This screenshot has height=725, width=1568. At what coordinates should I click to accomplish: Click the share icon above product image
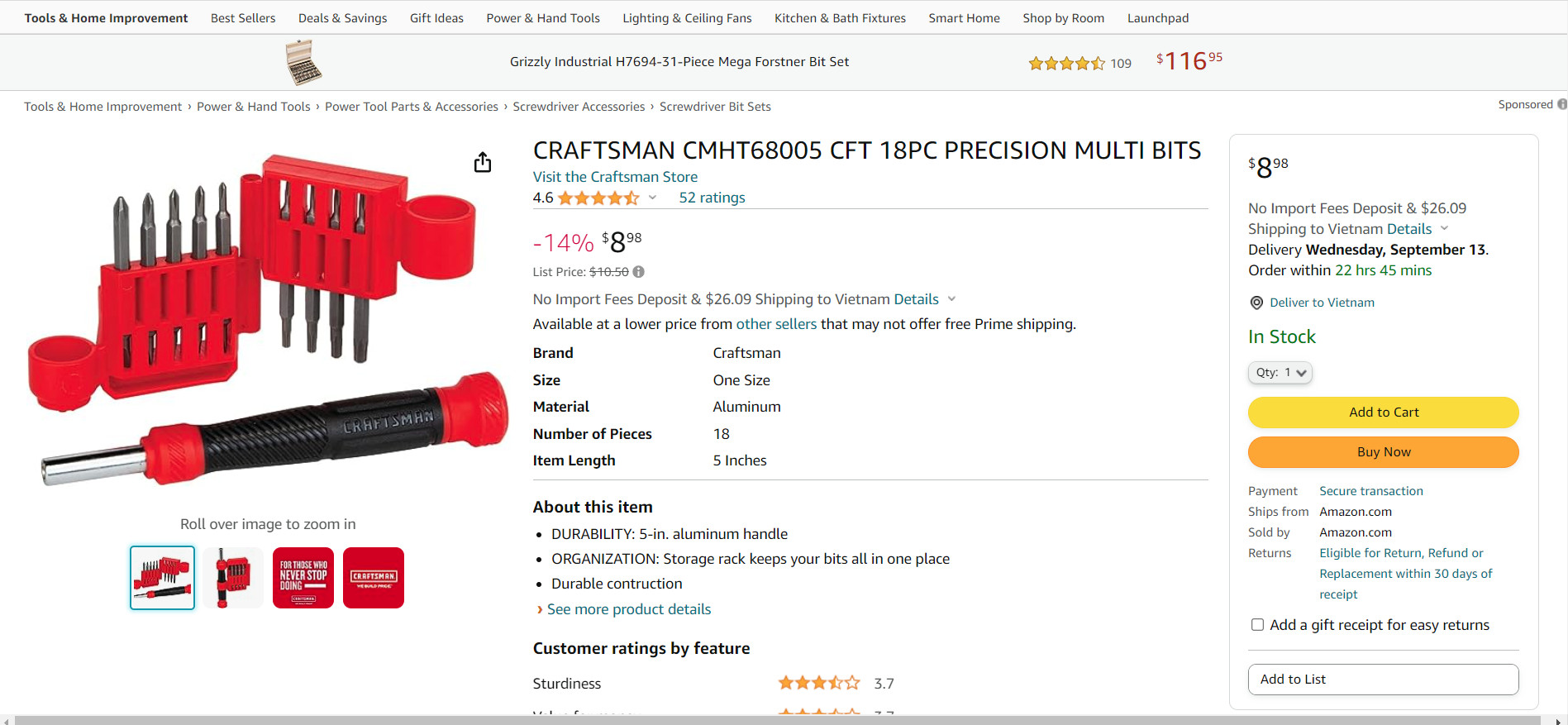[483, 163]
